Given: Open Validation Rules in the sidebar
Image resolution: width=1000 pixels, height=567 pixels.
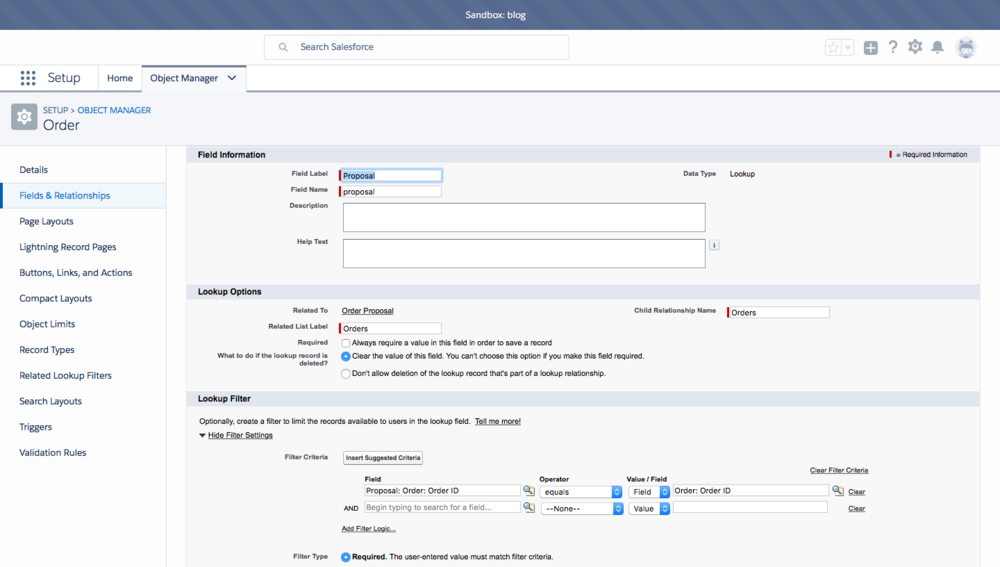Looking at the screenshot, I should point(53,453).
